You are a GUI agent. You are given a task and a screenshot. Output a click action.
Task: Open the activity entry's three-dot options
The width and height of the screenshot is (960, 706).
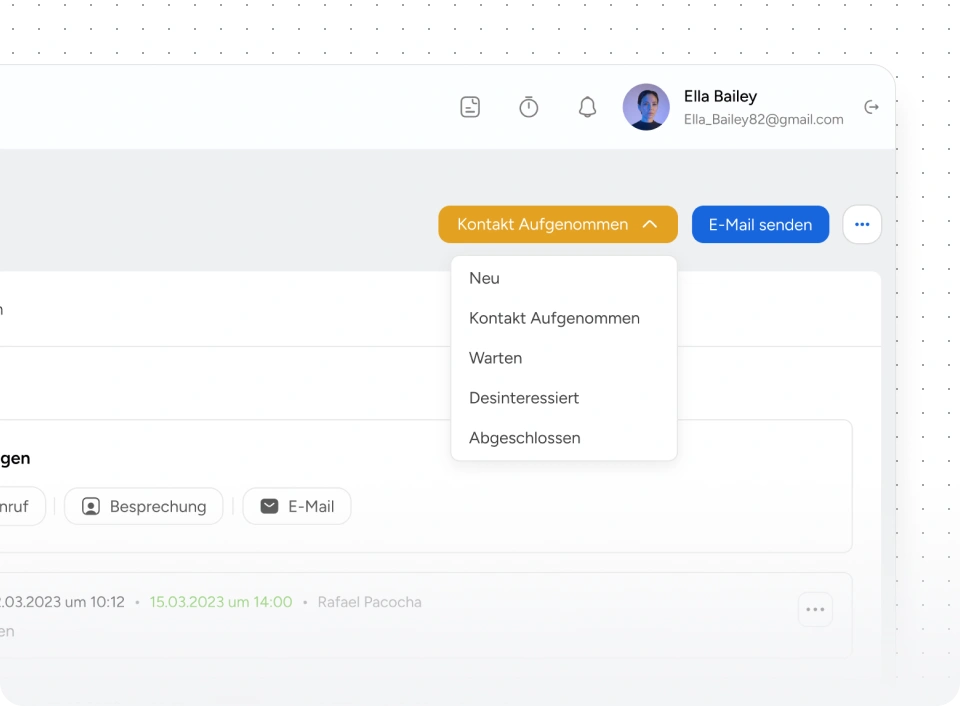[815, 609]
